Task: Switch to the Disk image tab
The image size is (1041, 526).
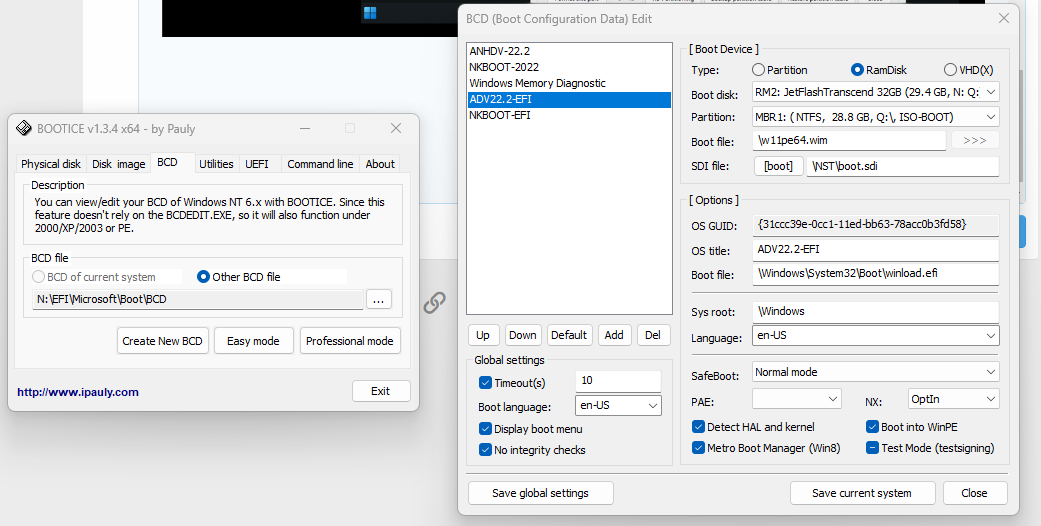Action: coord(119,164)
